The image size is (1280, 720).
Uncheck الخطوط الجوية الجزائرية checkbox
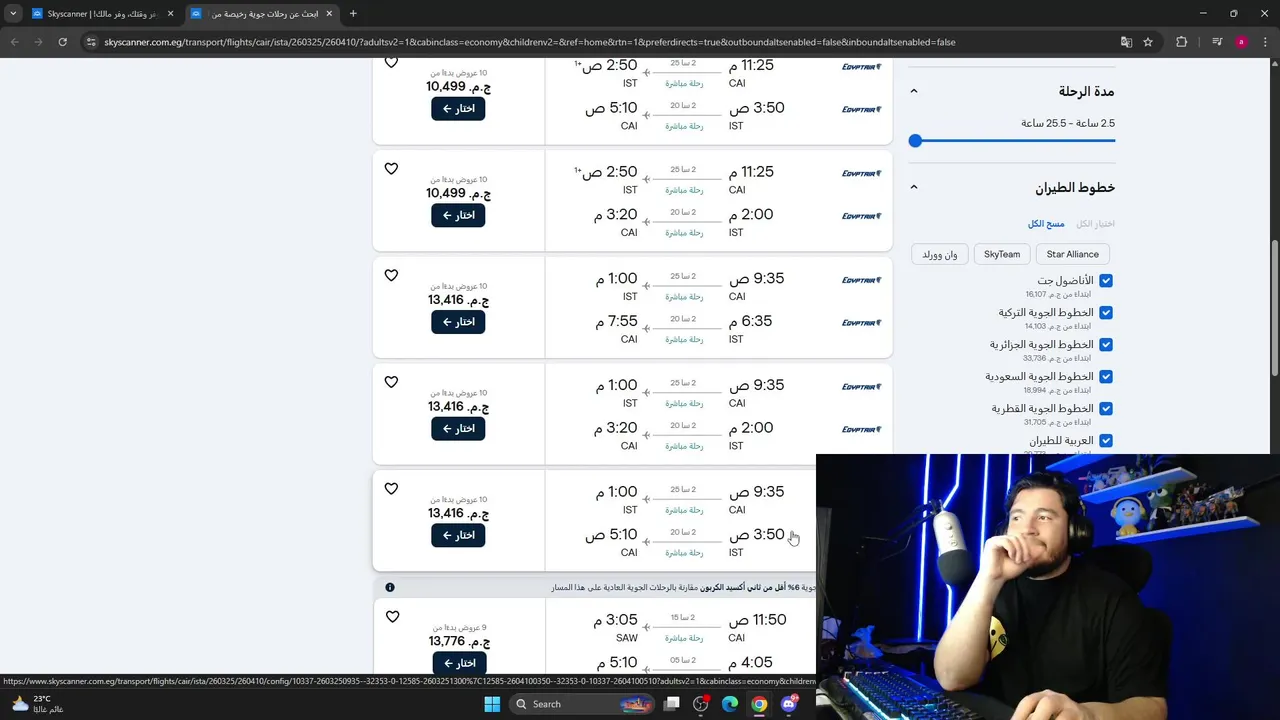click(x=1106, y=345)
